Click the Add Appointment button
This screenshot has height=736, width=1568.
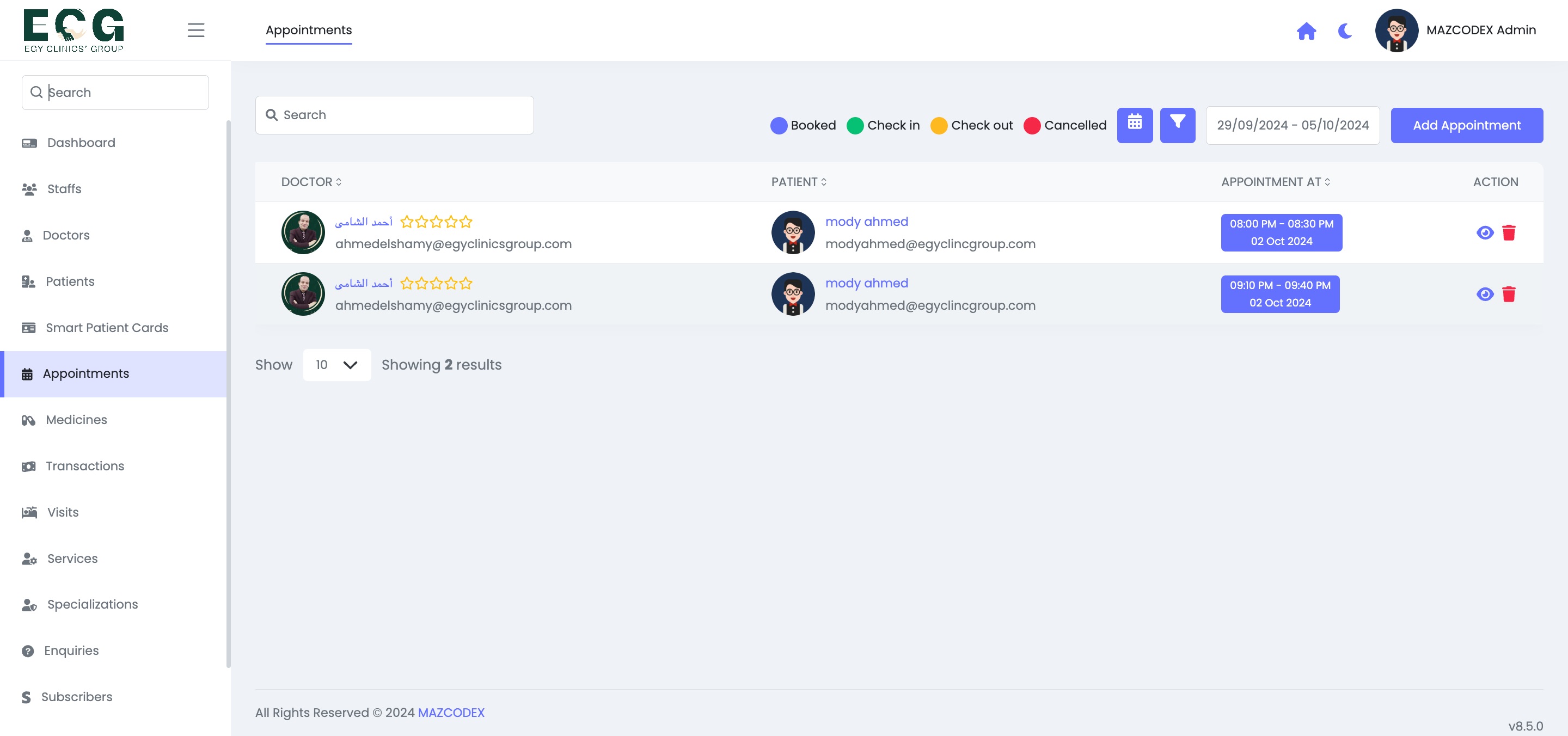tap(1466, 125)
